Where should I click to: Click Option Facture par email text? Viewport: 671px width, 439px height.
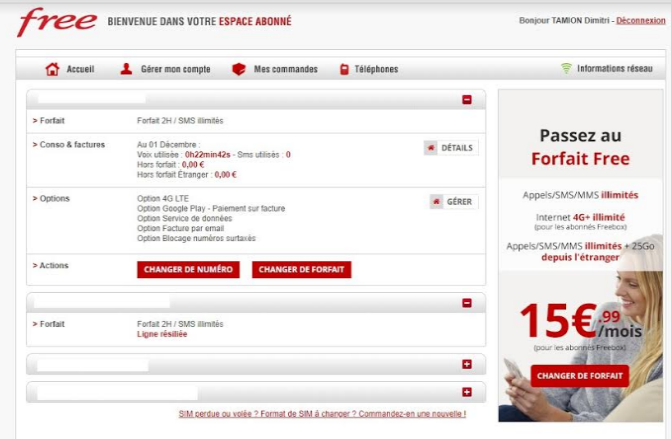[x=181, y=228]
